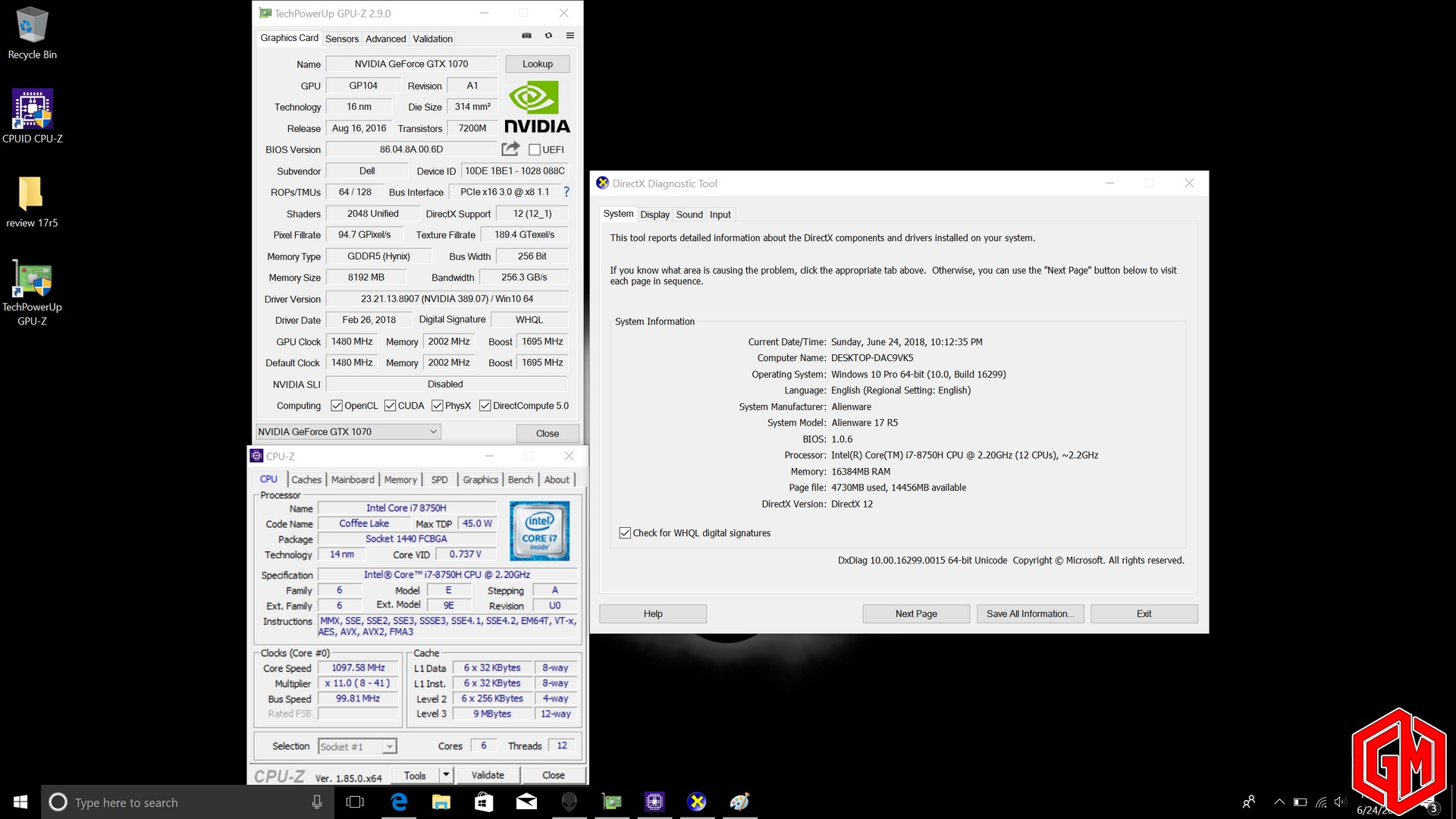Switch to DirectX Diagnostic taskbar icon
This screenshot has height=819, width=1456.
pos(697,802)
